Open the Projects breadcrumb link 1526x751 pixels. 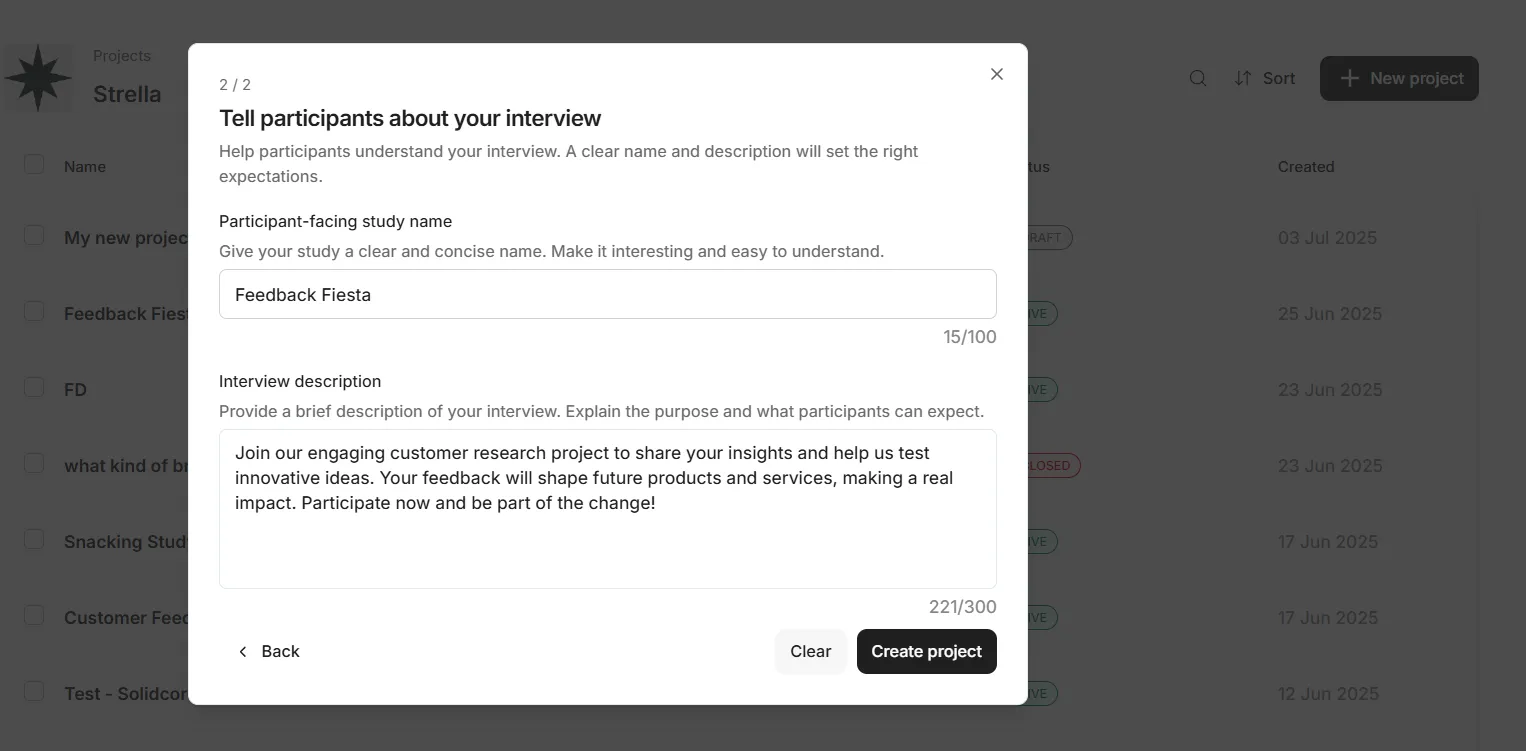tap(122, 56)
